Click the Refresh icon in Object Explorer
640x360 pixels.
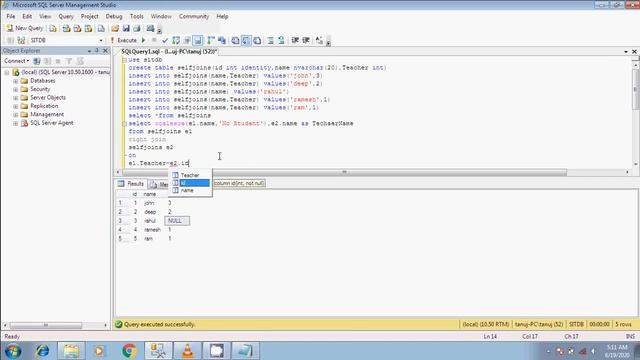coord(80,61)
